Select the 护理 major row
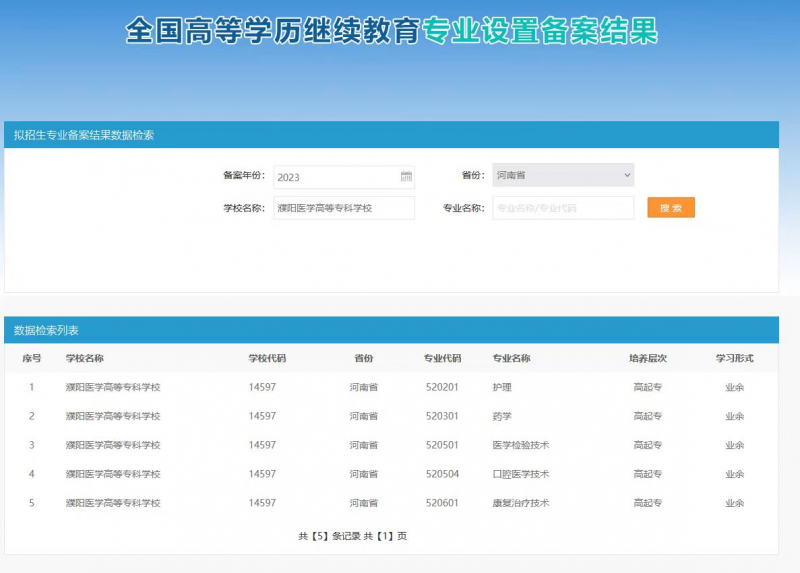800x573 pixels. (x=502, y=387)
